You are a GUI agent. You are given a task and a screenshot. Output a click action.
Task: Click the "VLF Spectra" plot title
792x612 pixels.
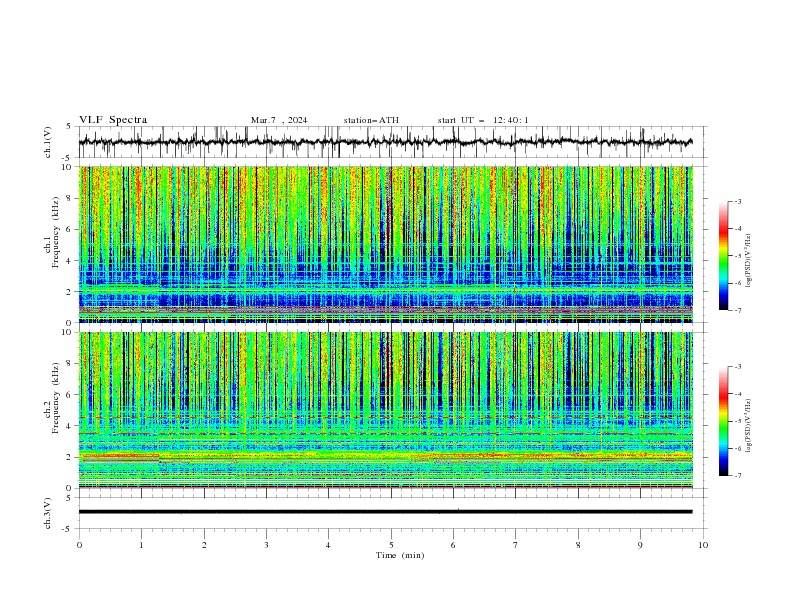[x=113, y=120]
